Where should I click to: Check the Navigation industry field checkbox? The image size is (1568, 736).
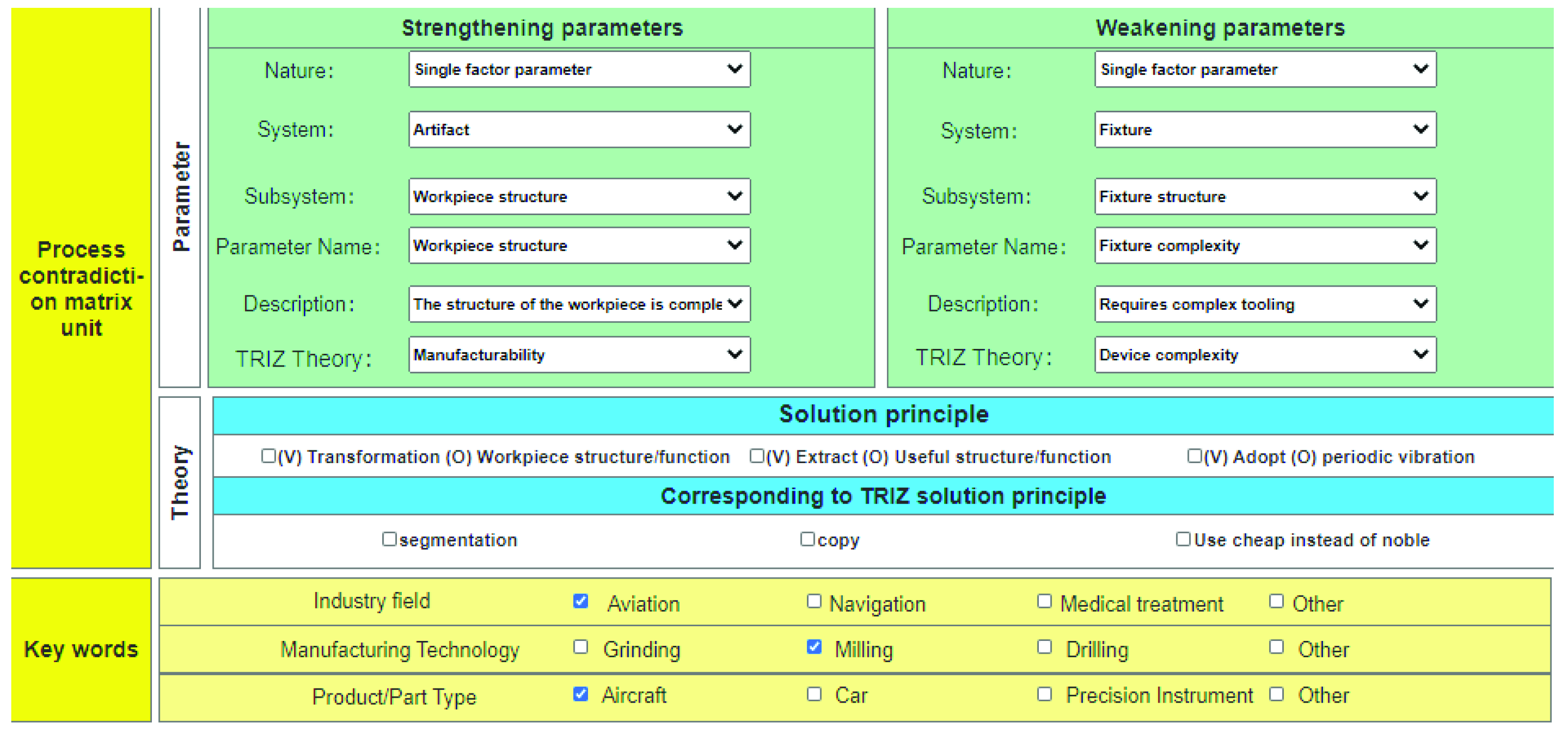pyautogui.click(x=814, y=601)
